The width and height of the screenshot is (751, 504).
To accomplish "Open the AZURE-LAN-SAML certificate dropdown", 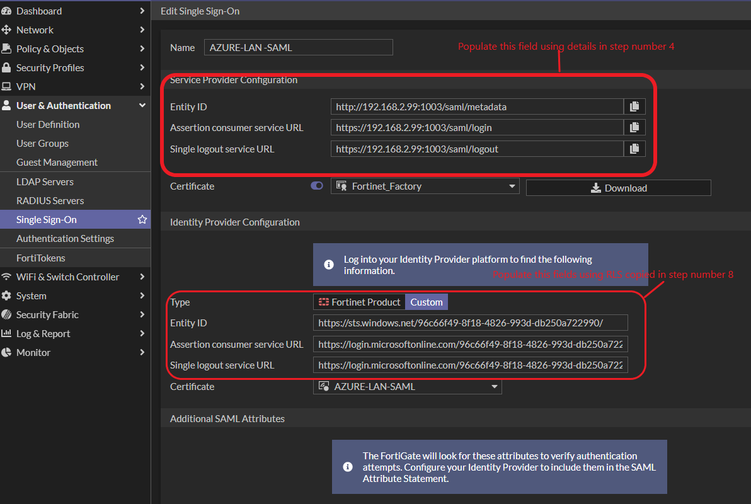I will (x=407, y=386).
